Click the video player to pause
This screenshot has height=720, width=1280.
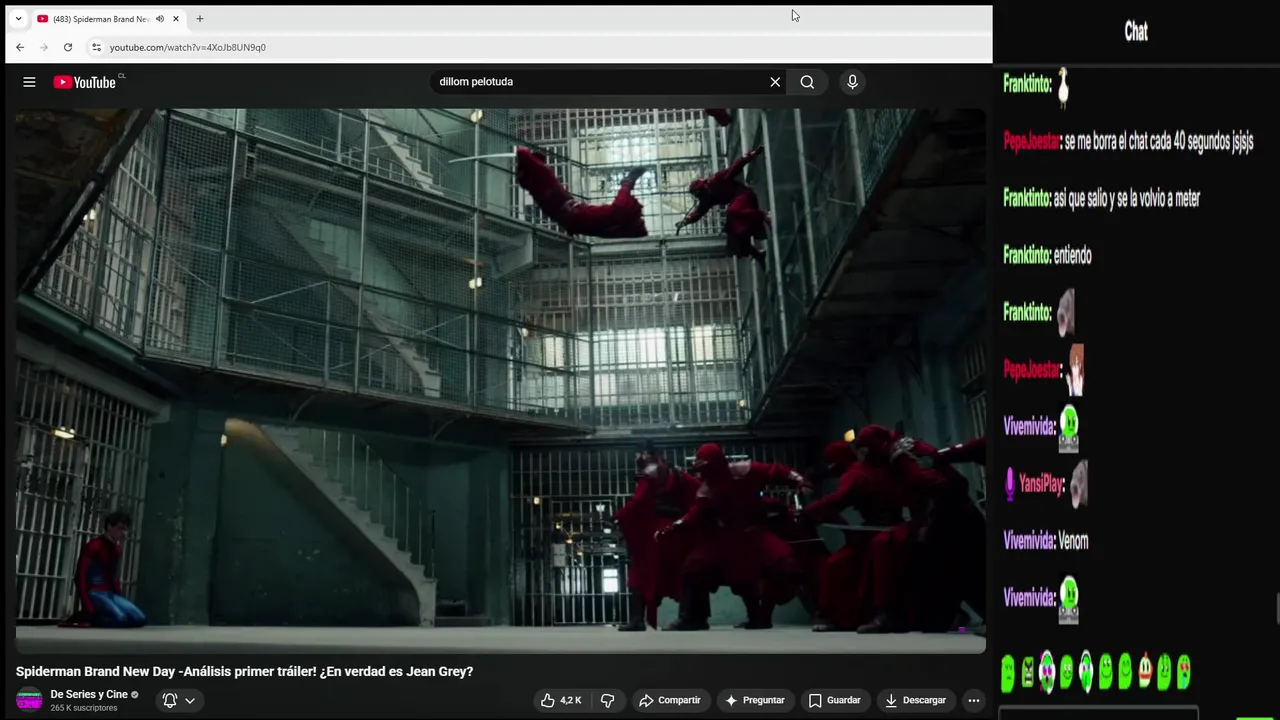pyautogui.click(x=500, y=380)
